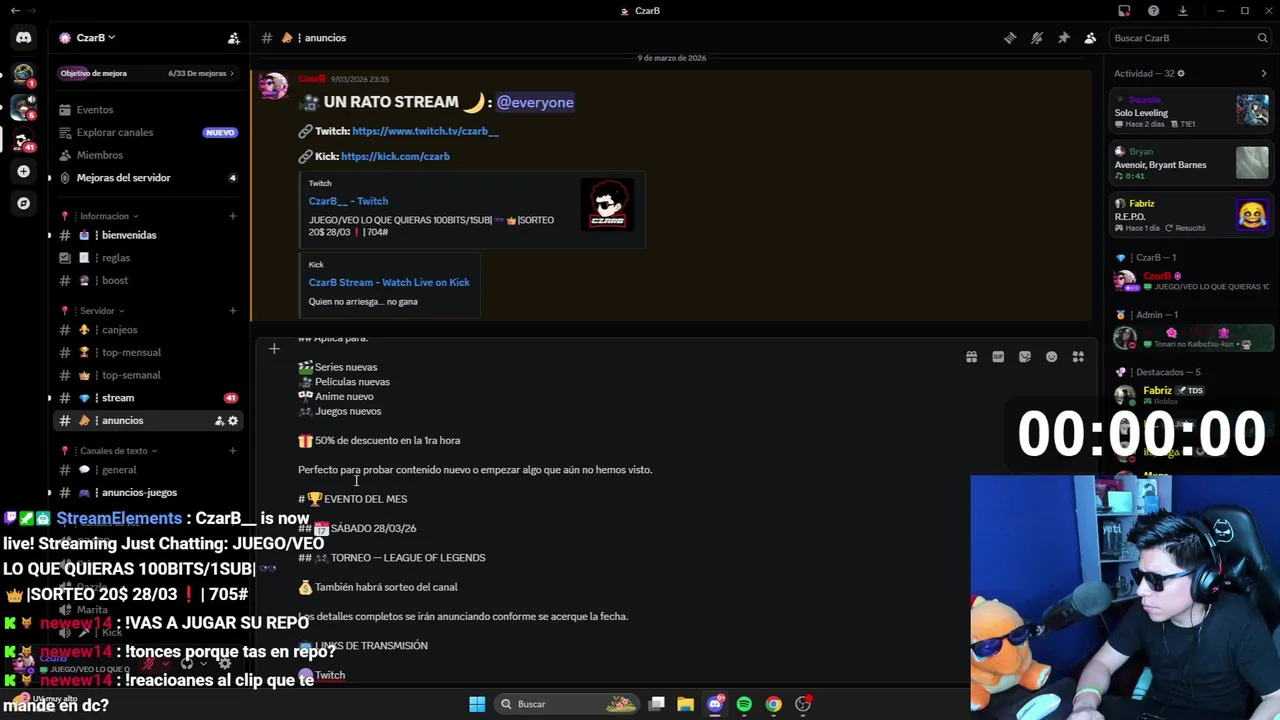Screen dimensions: 1280x720
Task: Click the Twitch embed thumbnail image
Action: point(608,205)
